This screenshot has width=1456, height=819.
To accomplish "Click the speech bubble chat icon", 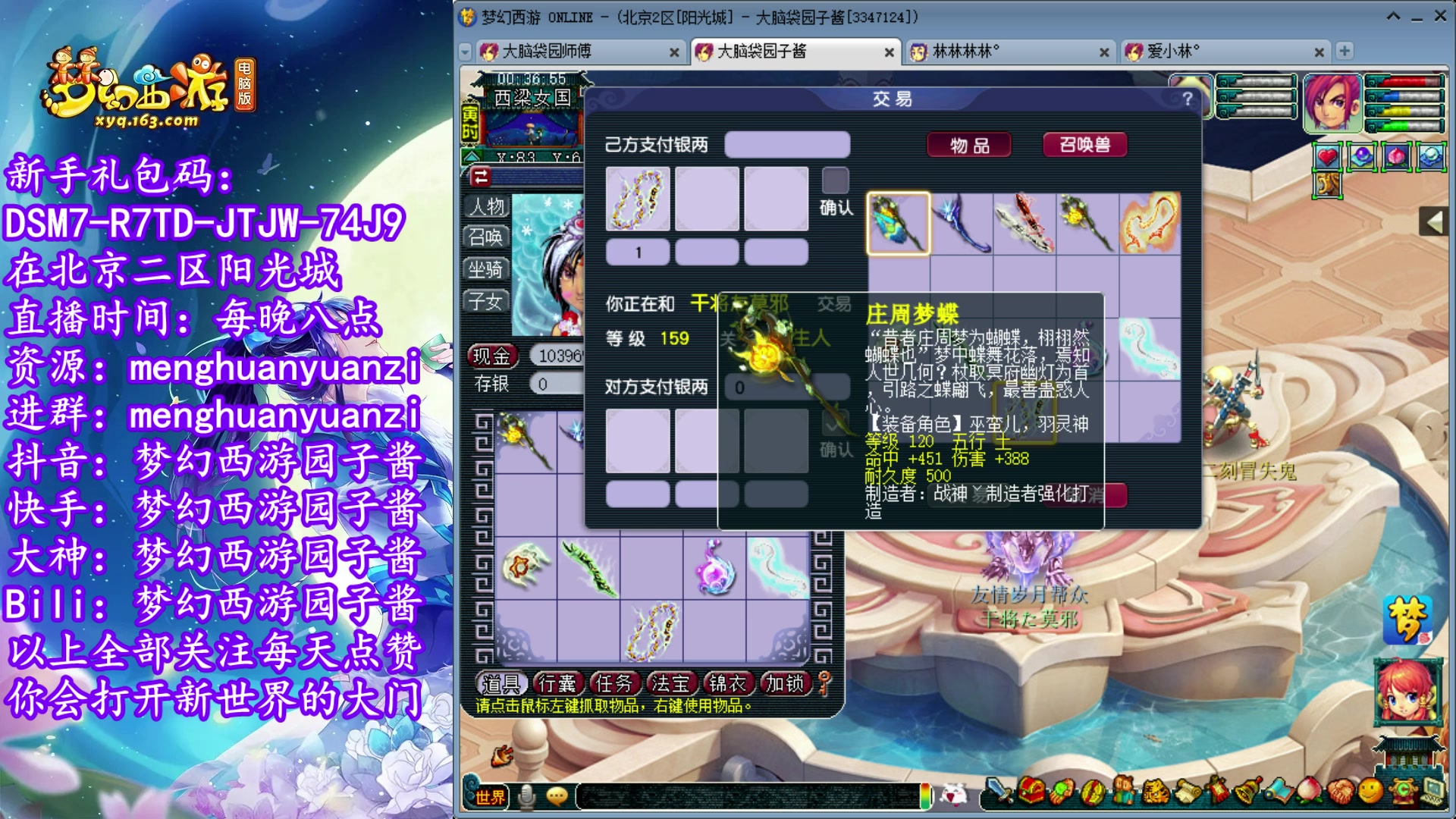I will [x=557, y=796].
